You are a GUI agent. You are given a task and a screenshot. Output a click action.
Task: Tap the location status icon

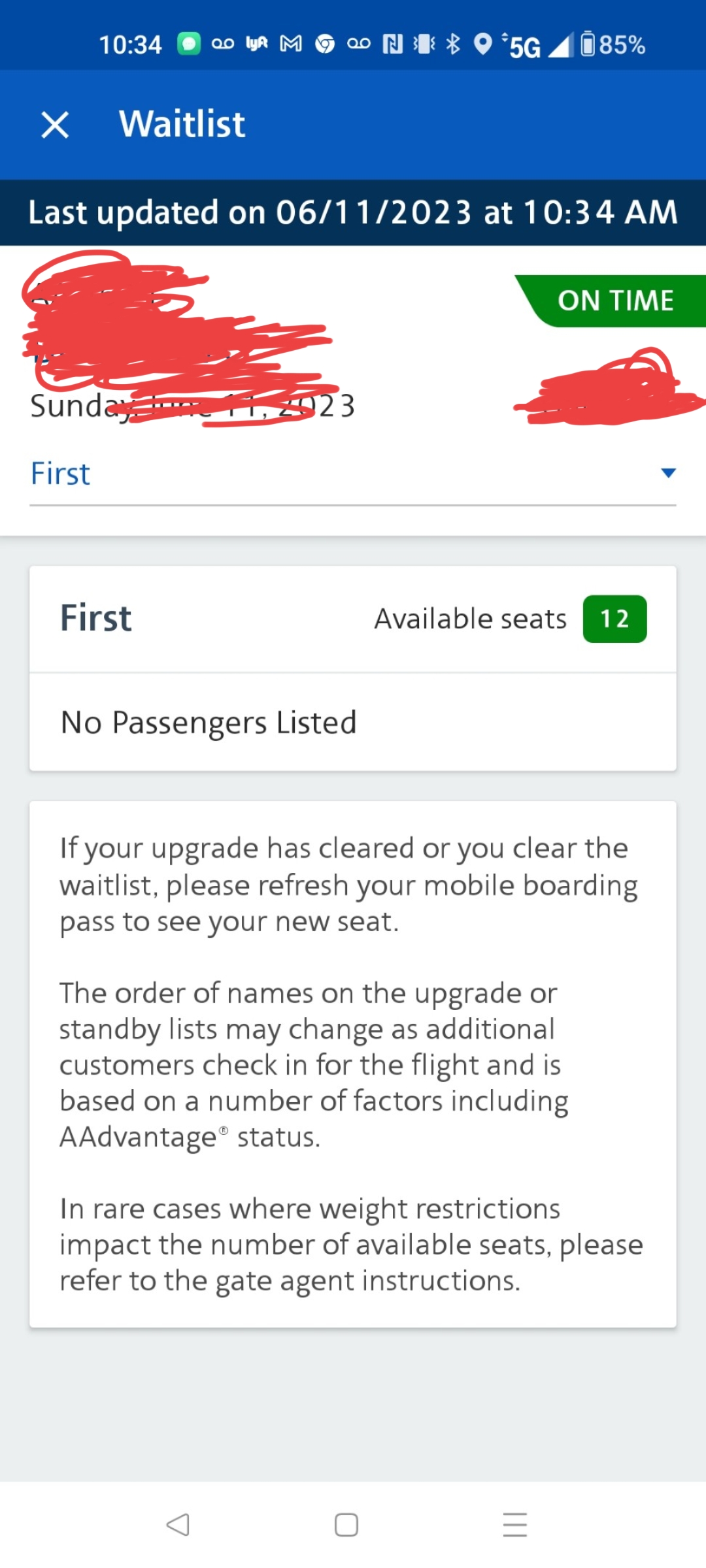[482, 44]
